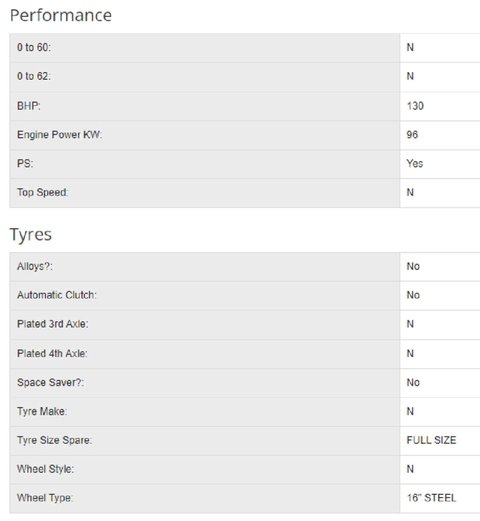Click the Wheel Type row label

(45, 498)
